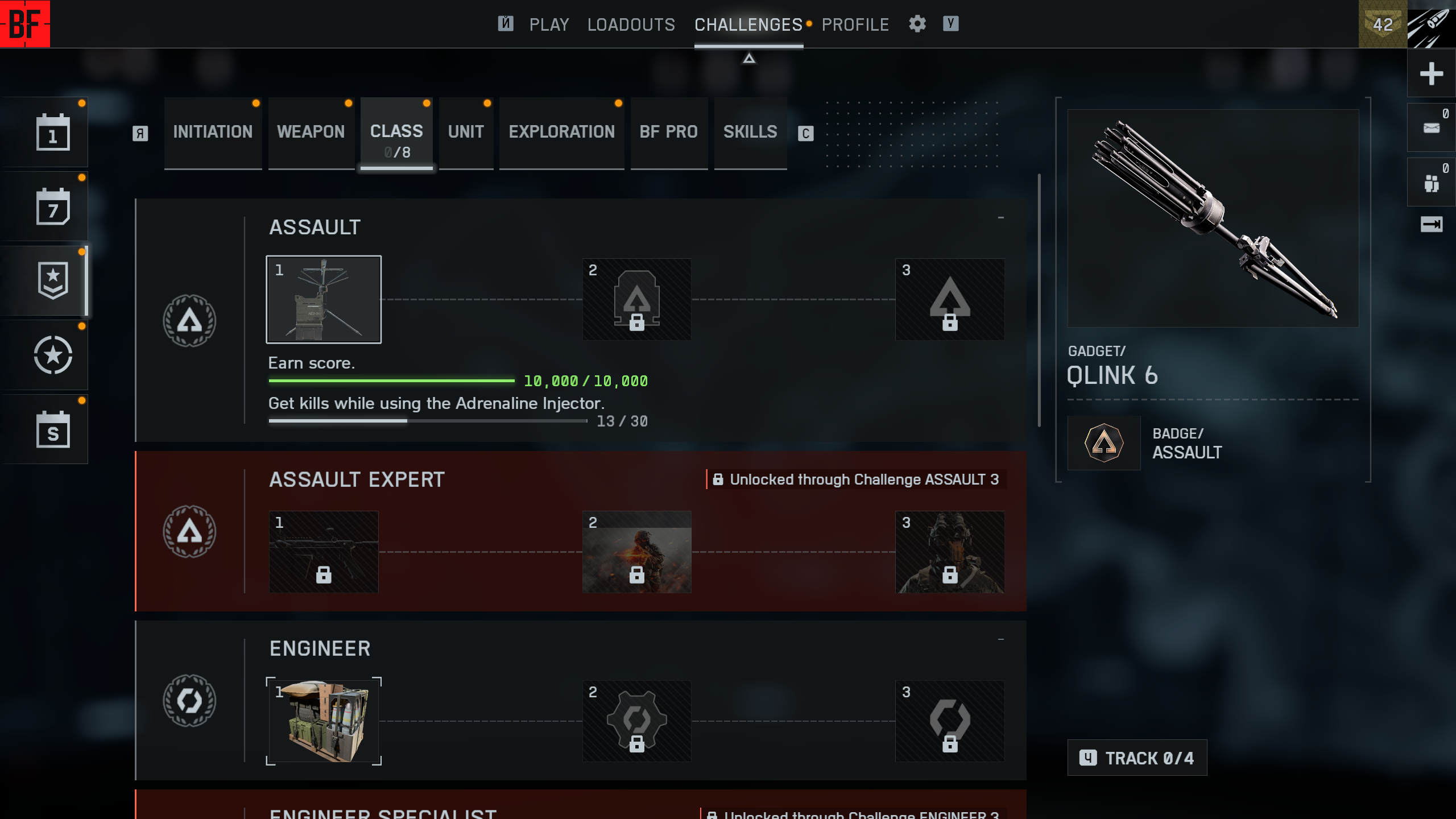The image size is (1456, 819).
Task: Click the Track 0/4 button
Action: pyautogui.click(x=1137, y=758)
